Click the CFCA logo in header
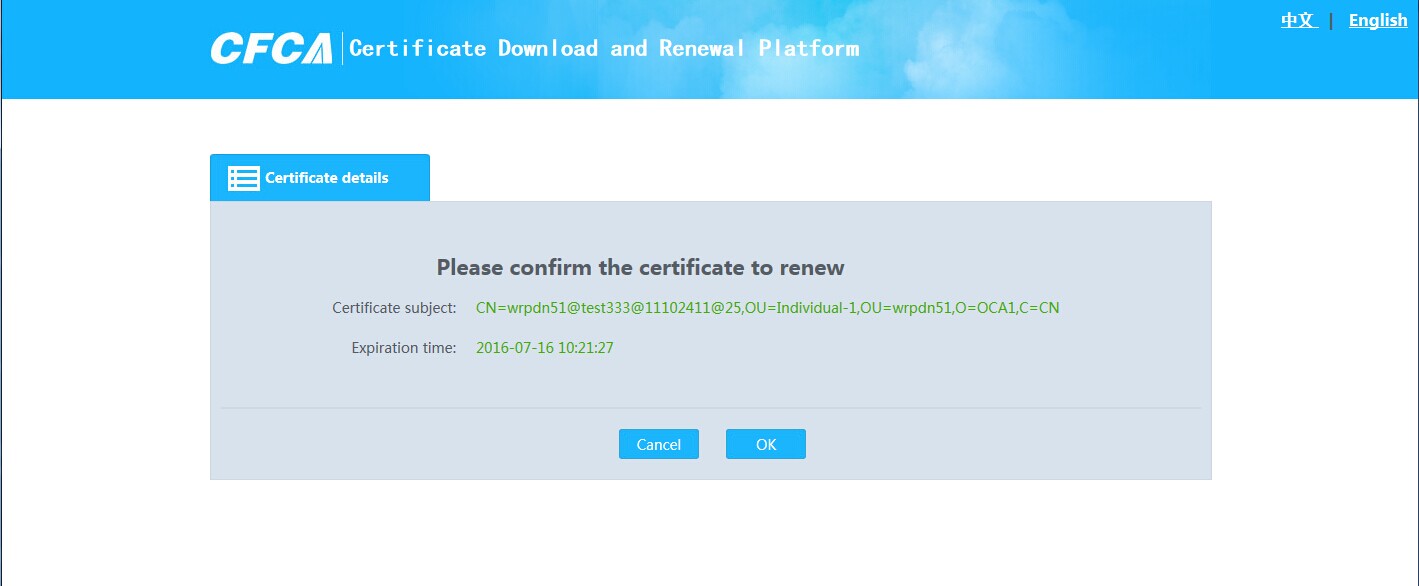This screenshot has width=1419, height=586. pos(271,48)
